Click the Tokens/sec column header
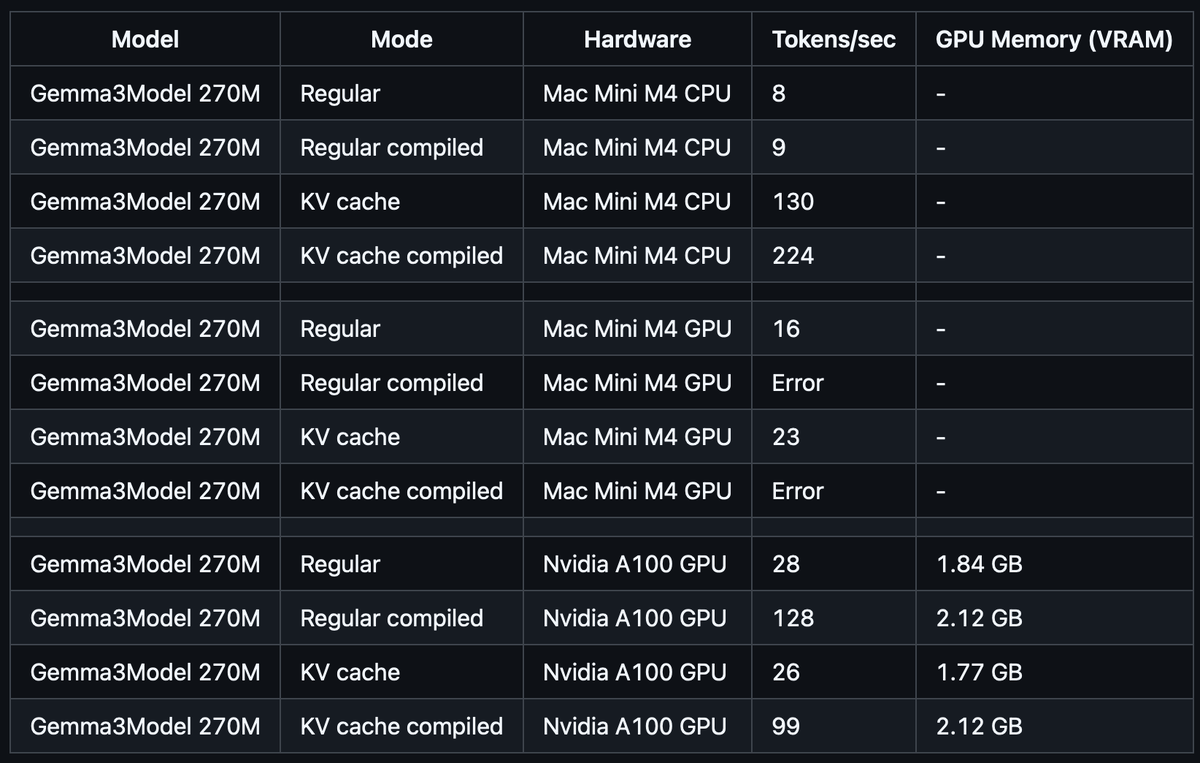 pos(834,40)
